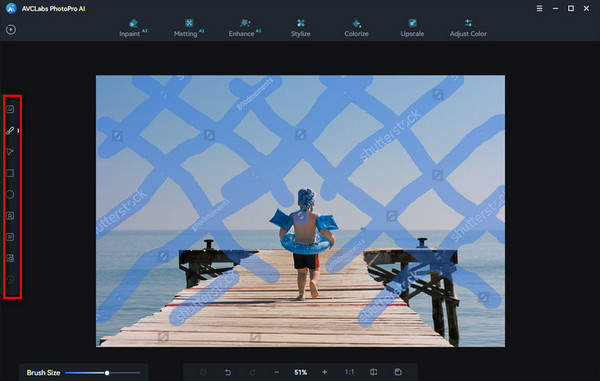This screenshot has width=600, height=381.
Task: Redo the brush stroke
Action: click(252, 372)
